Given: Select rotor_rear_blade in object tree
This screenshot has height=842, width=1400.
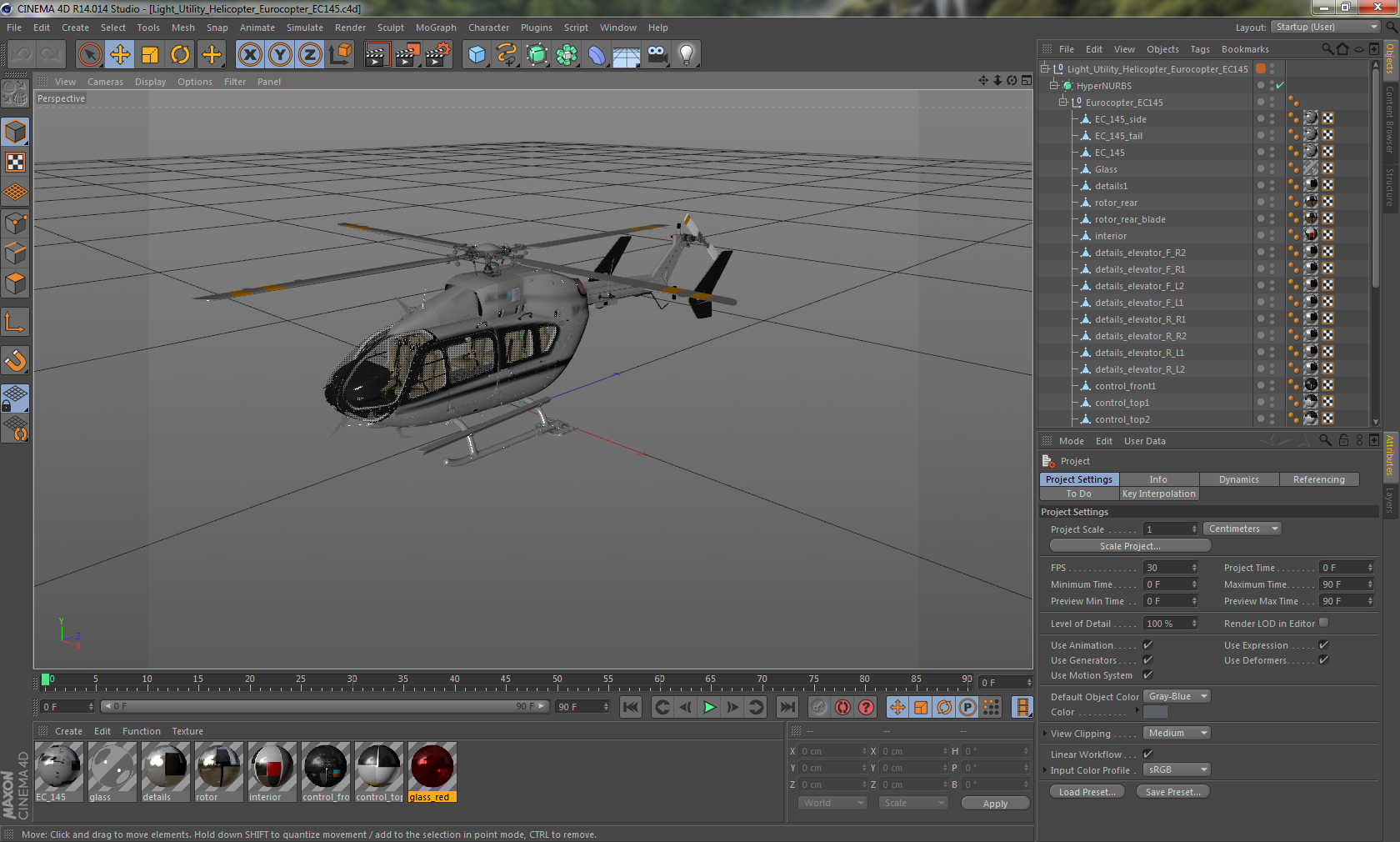Looking at the screenshot, I should click(1130, 219).
